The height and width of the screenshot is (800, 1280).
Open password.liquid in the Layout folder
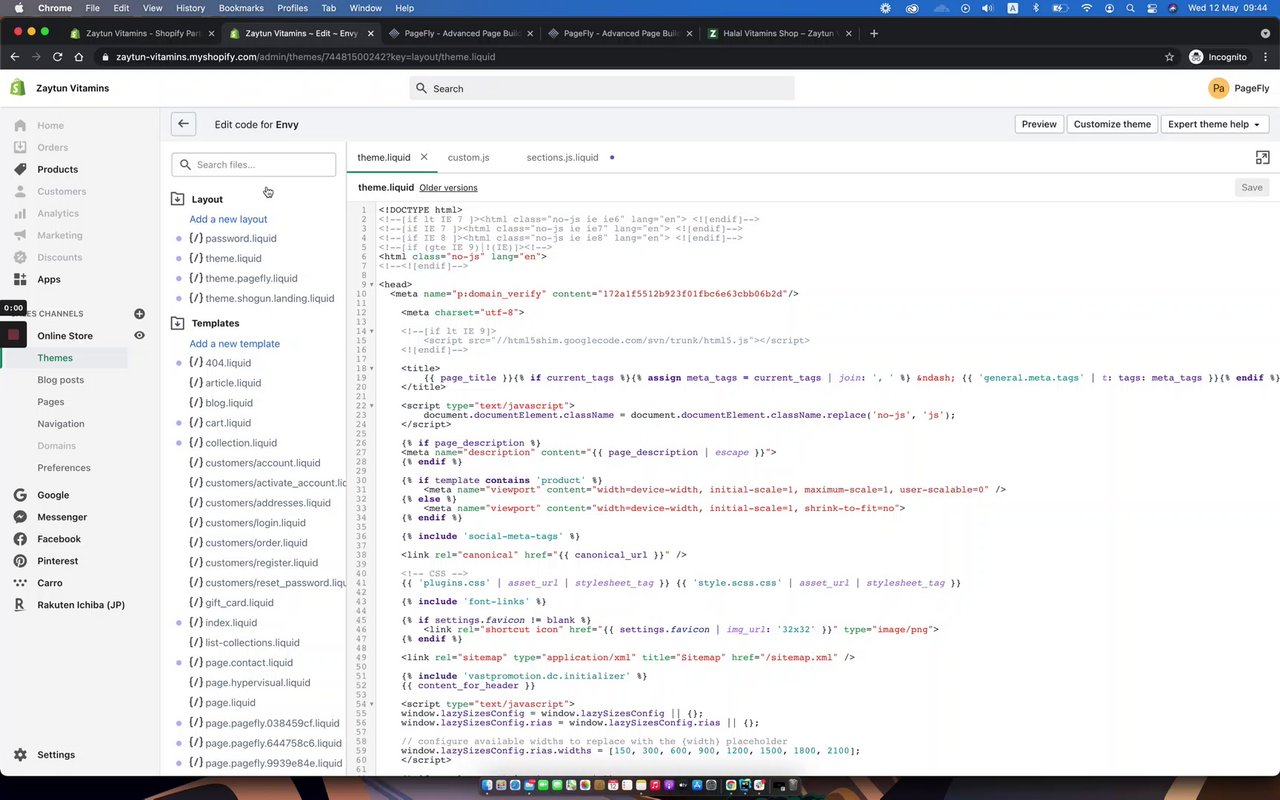pos(240,239)
